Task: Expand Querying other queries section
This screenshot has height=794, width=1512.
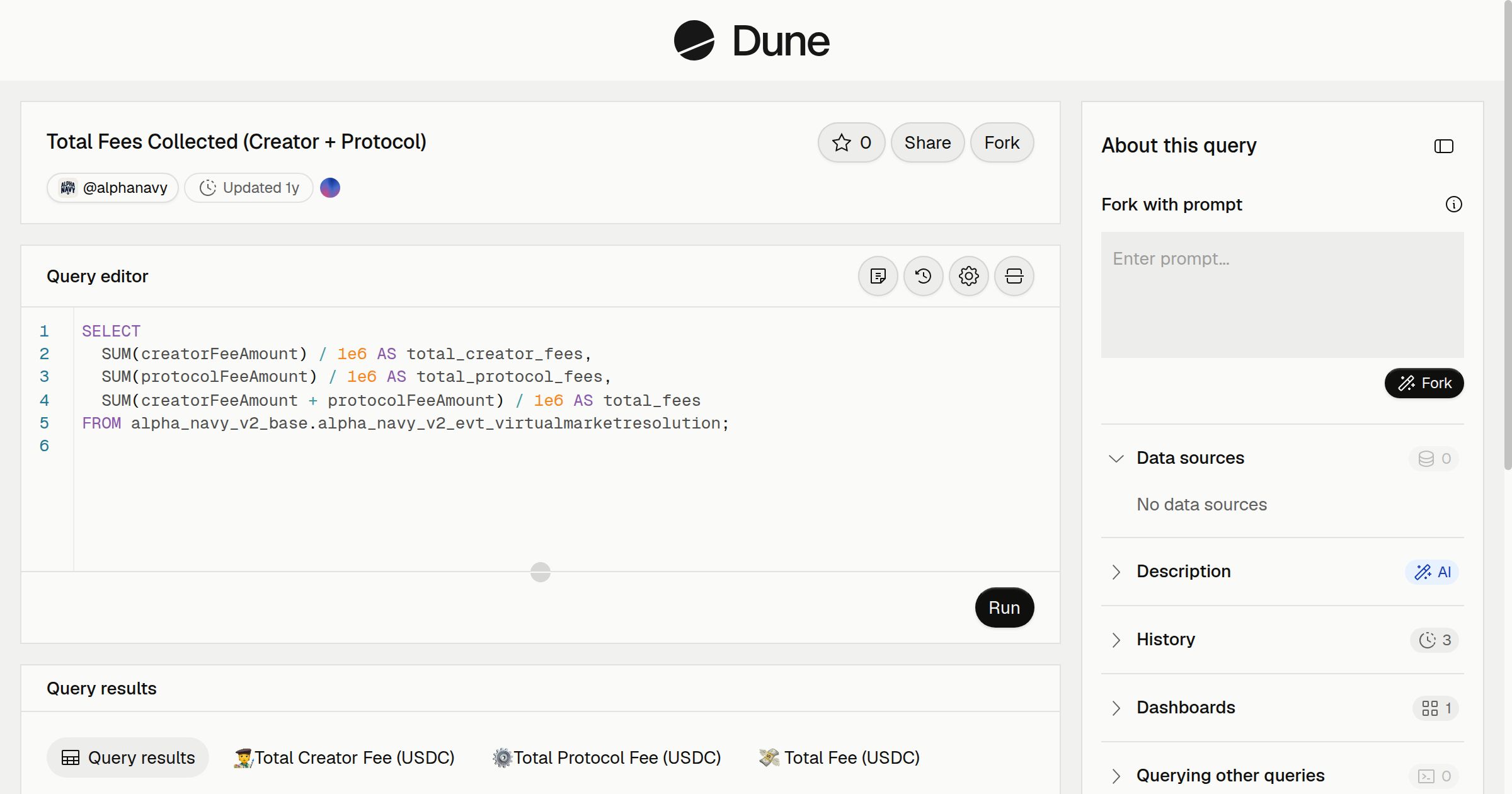Action: [1116, 776]
